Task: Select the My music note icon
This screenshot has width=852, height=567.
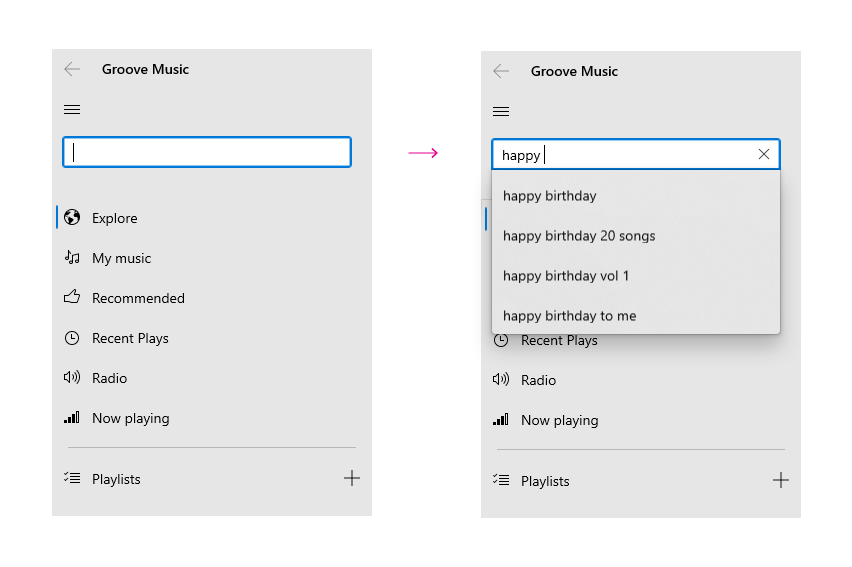Action: (x=72, y=258)
